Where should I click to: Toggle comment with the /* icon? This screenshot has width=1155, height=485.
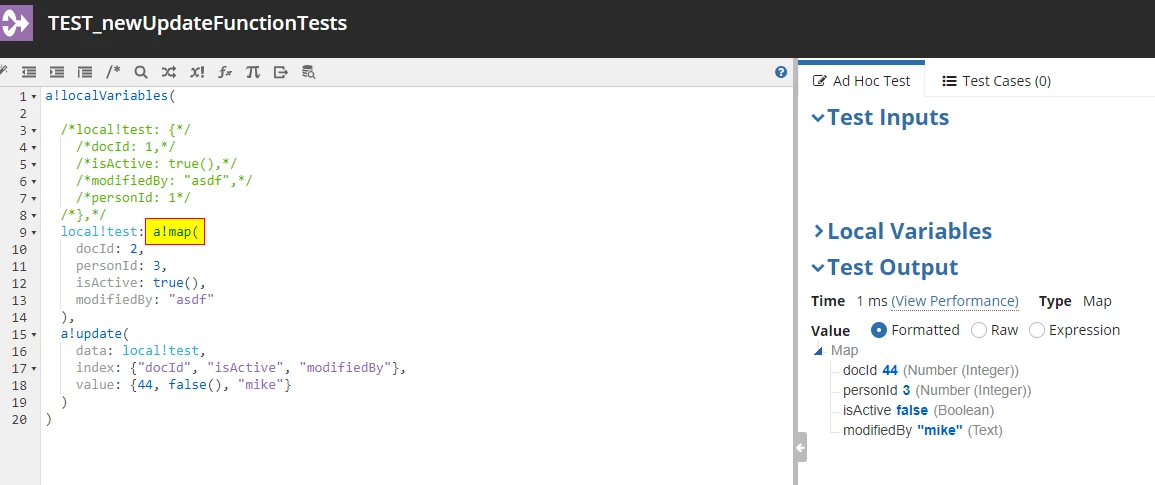(x=113, y=72)
